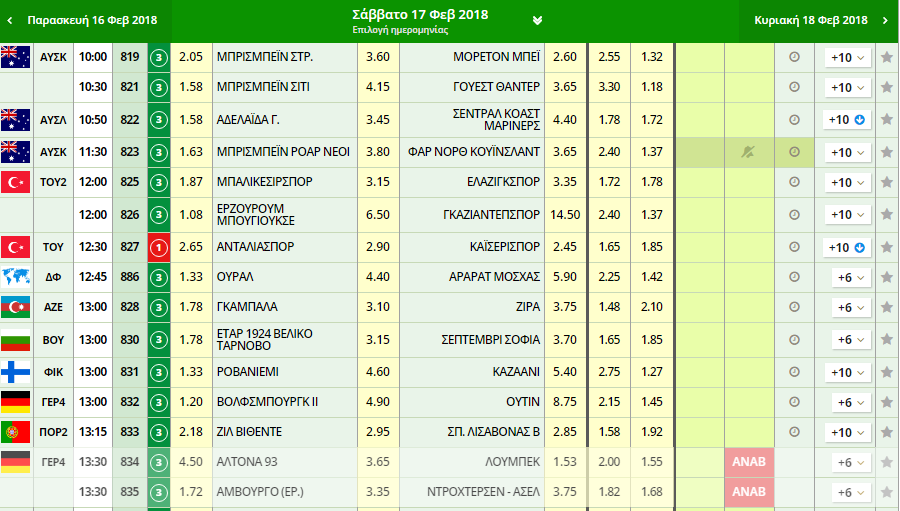Select home win odds 2.05 for match 819
This screenshot has width=900, height=511.
coord(190,57)
